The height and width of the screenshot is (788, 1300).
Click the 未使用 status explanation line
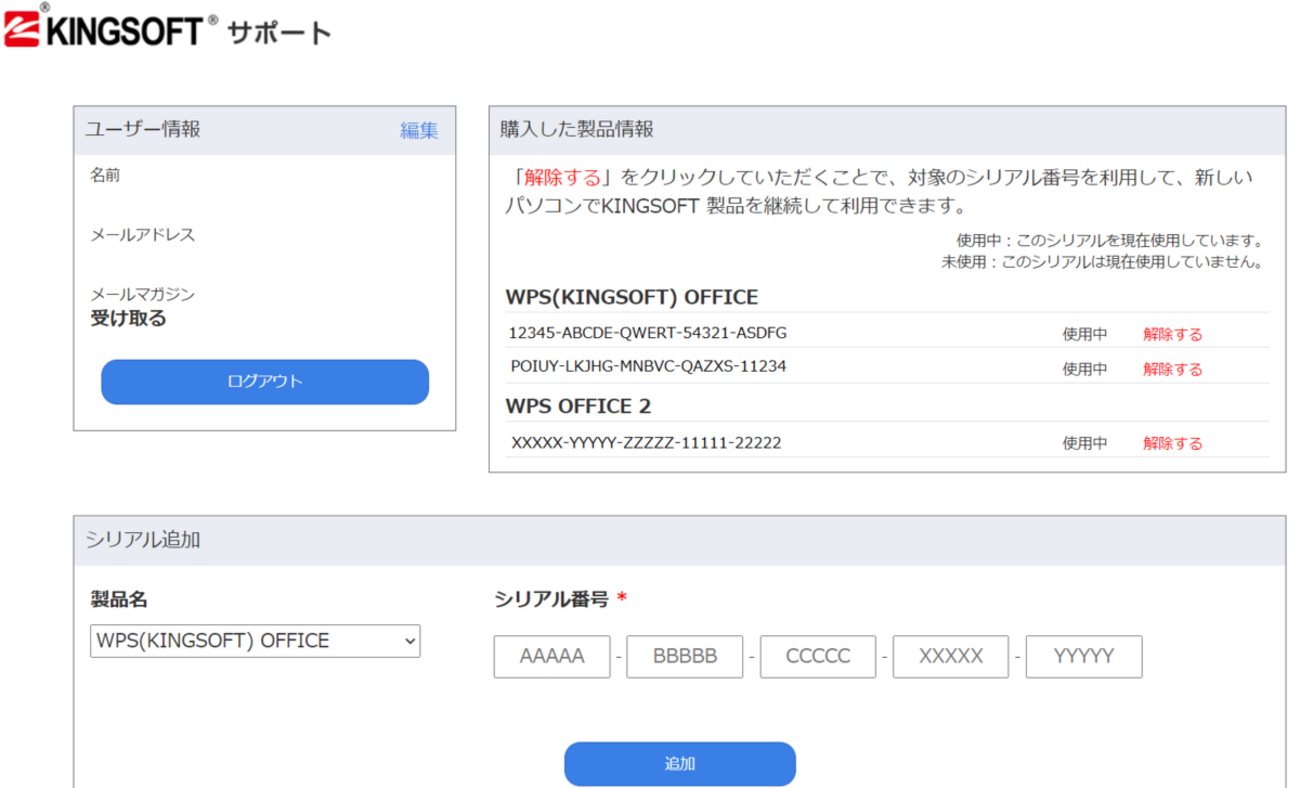click(1101, 263)
